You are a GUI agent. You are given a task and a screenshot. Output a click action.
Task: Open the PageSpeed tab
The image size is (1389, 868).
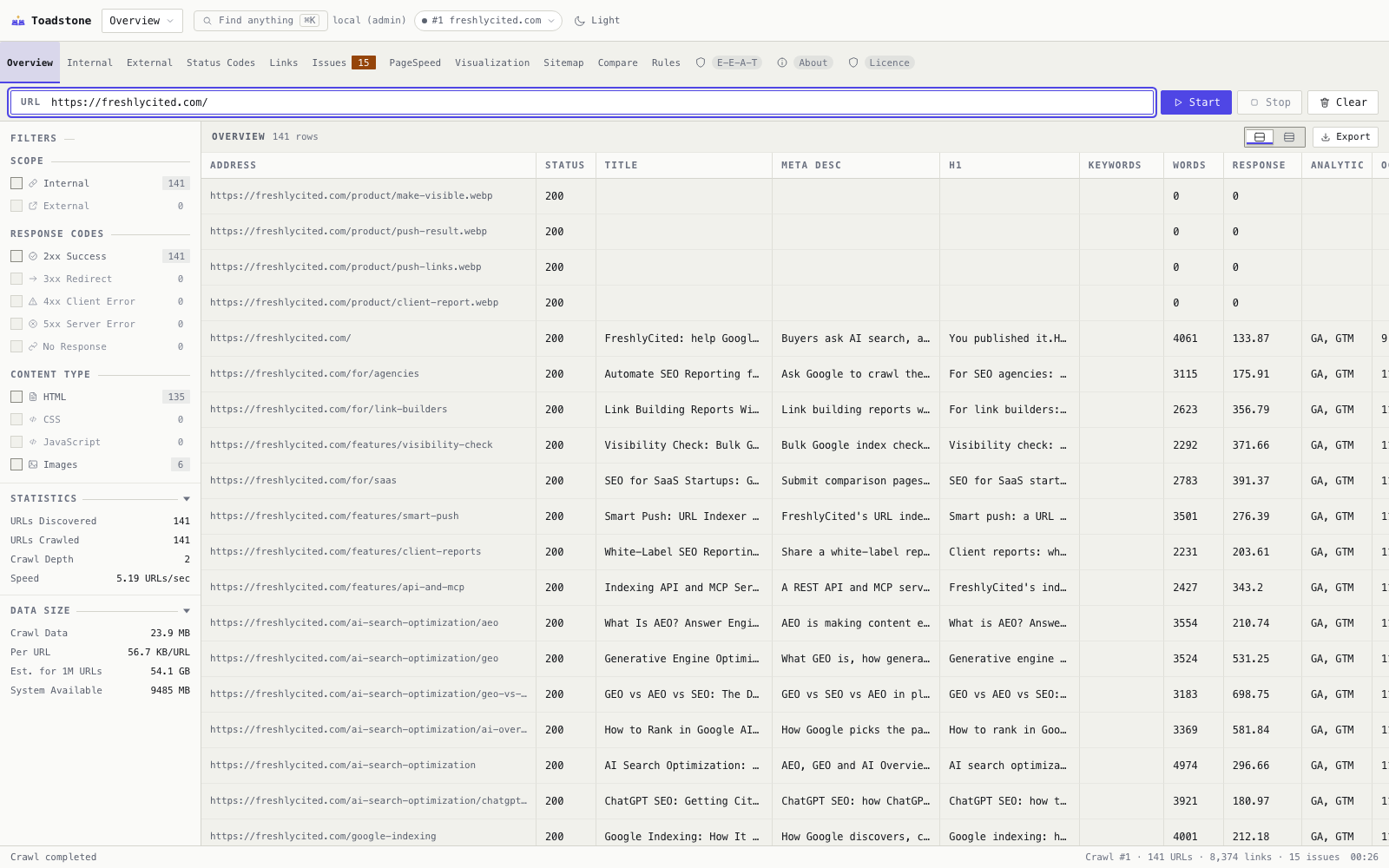(415, 62)
